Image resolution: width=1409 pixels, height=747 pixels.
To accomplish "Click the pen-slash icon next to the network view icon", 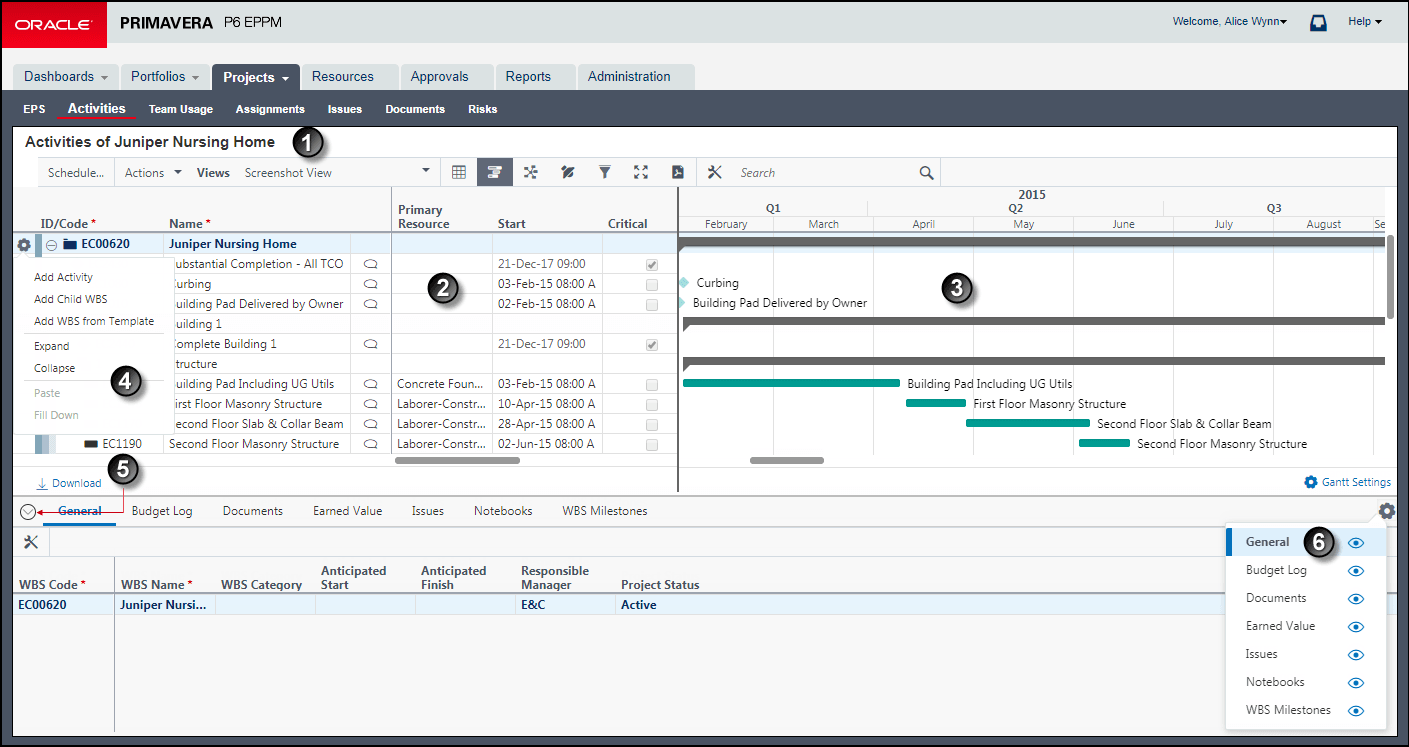I will pyautogui.click(x=567, y=172).
